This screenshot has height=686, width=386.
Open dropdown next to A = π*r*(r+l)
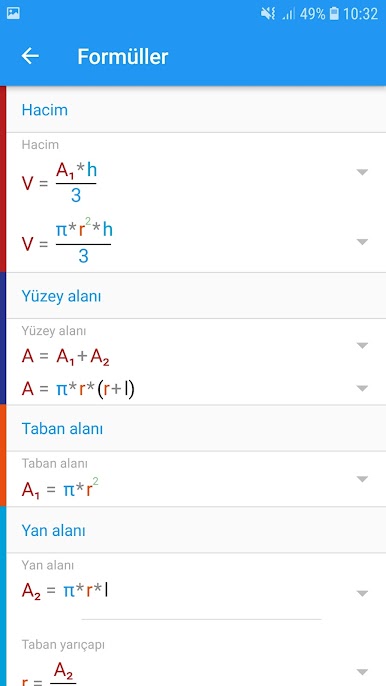click(362, 388)
